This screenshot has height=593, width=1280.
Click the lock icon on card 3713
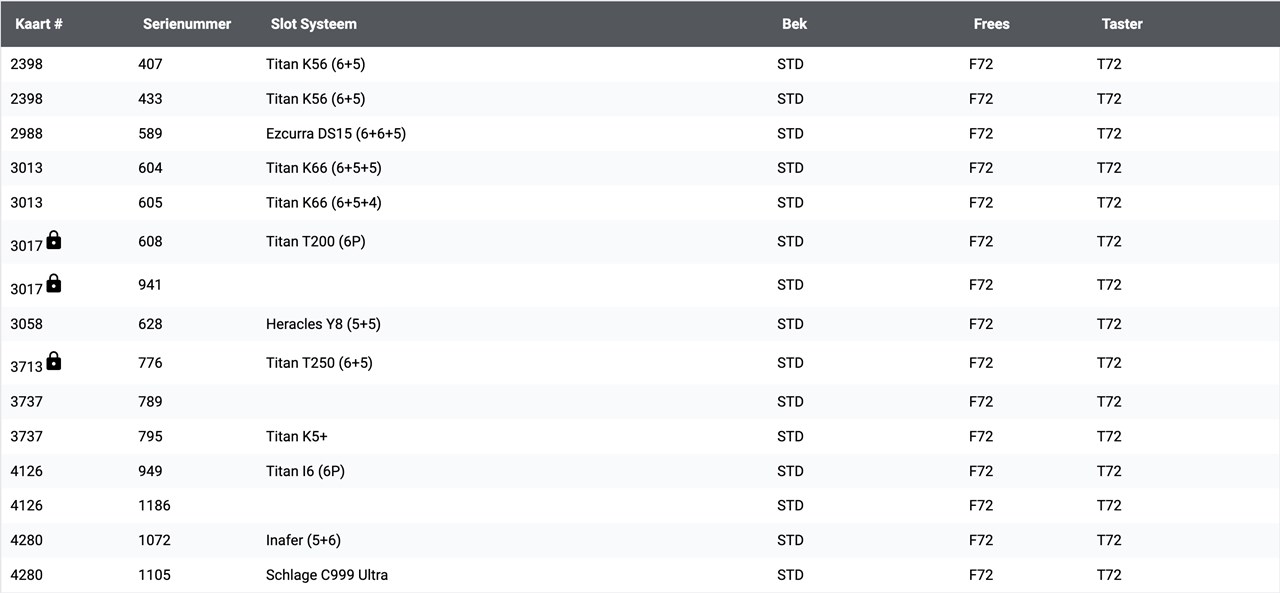(54, 361)
